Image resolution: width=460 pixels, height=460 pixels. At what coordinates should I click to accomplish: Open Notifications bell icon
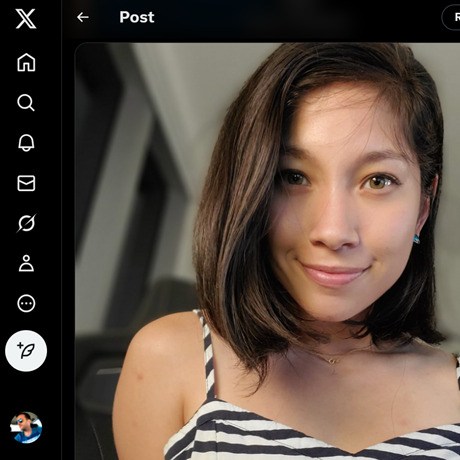pos(26,143)
